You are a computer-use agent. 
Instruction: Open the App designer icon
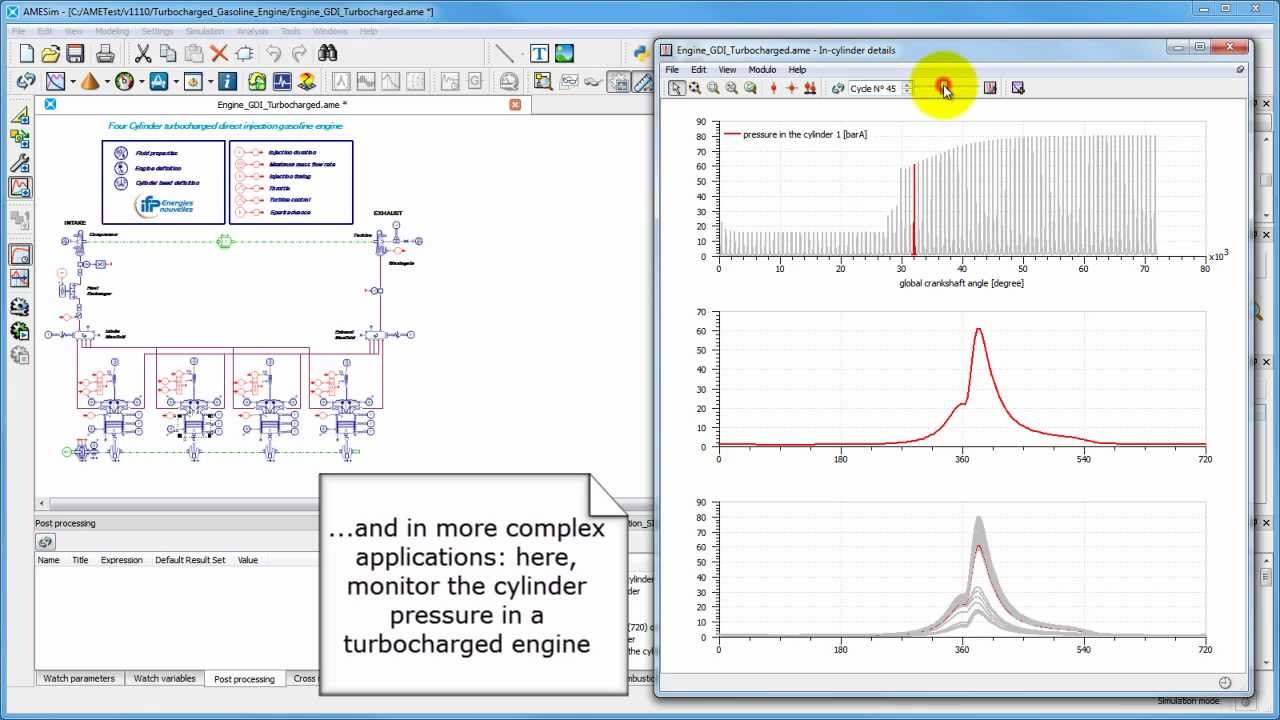click(x=159, y=82)
